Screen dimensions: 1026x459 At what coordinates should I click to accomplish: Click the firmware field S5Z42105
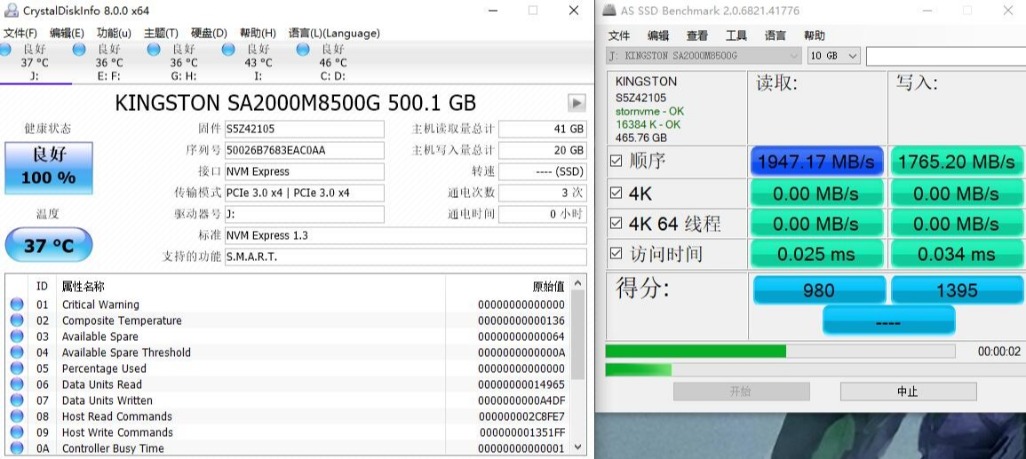pos(304,129)
